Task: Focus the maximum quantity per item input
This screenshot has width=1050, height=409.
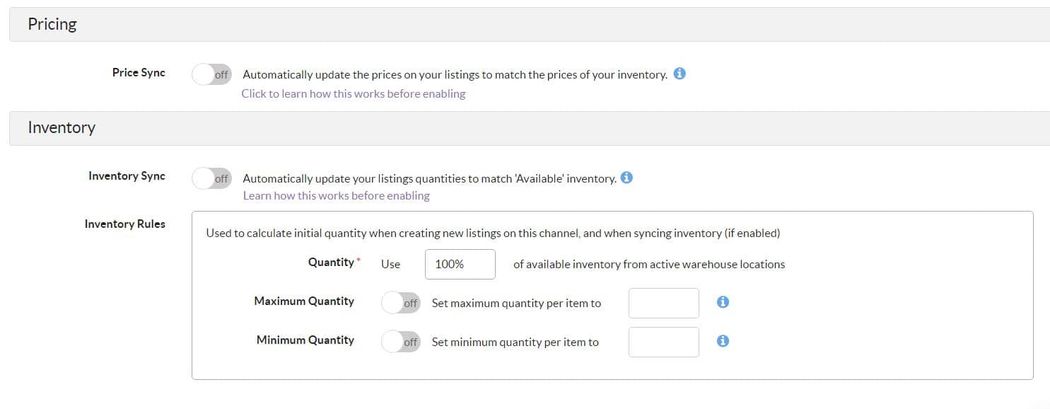Action: click(x=663, y=302)
